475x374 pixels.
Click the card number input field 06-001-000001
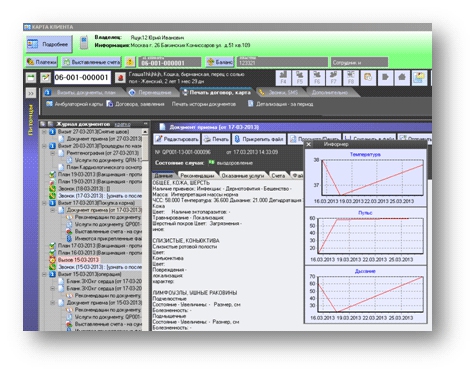tap(82, 78)
